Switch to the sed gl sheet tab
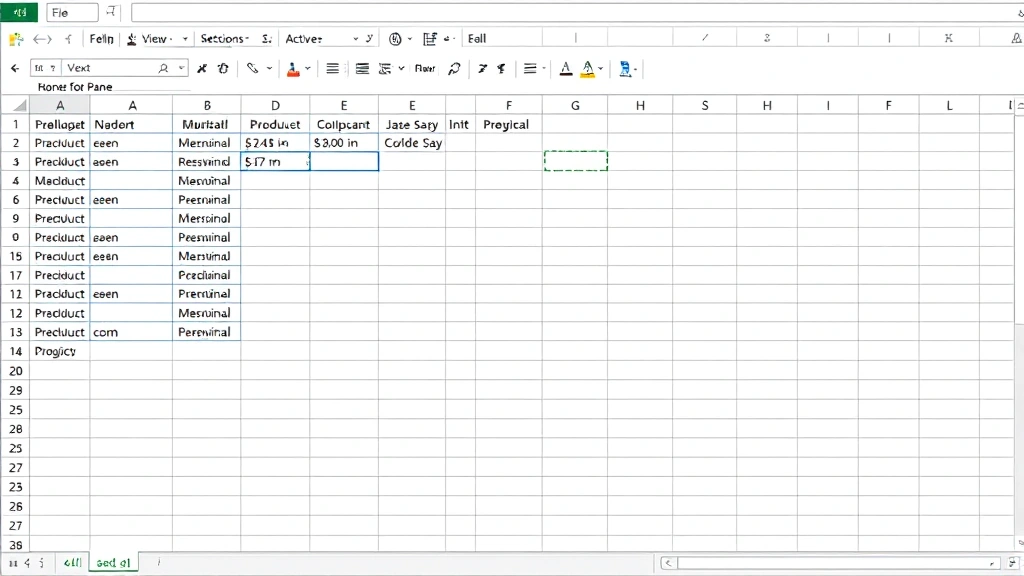 (x=113, y=562)
